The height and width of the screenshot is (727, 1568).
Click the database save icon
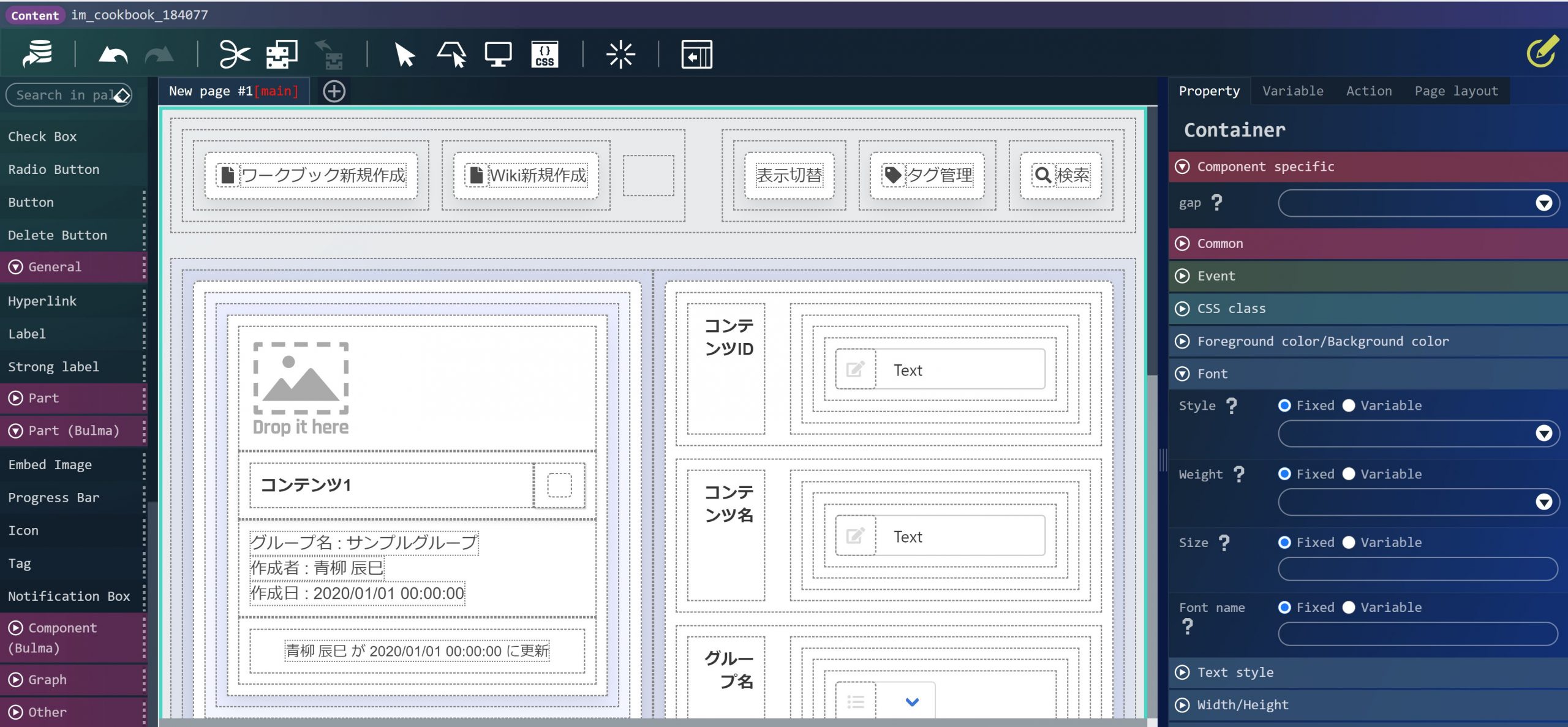click(38, 54)
